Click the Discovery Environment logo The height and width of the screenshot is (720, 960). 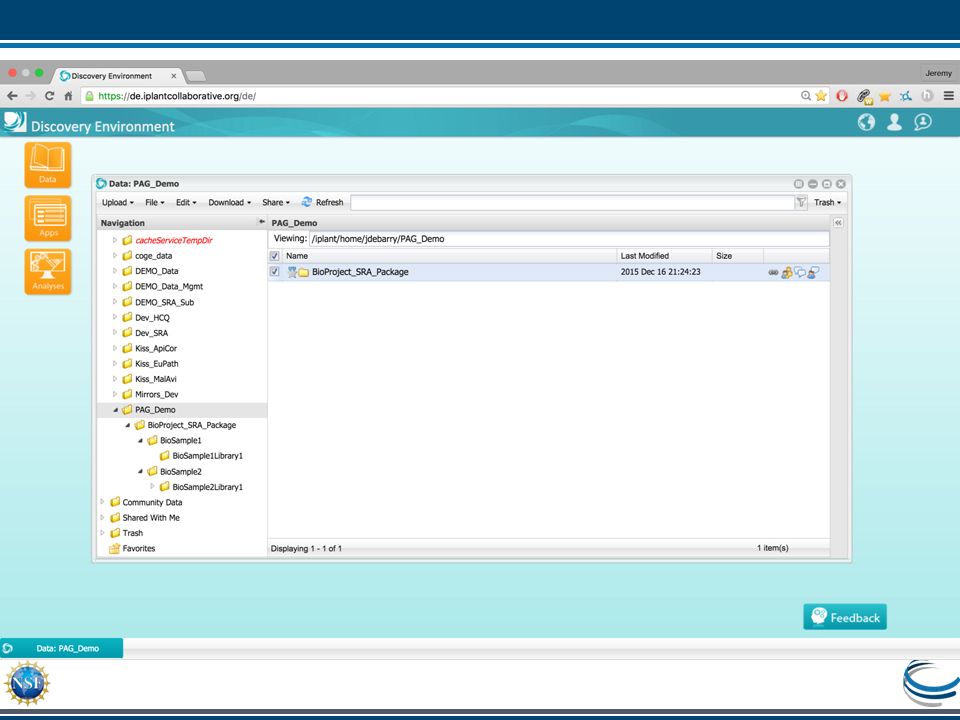[15, 122]
